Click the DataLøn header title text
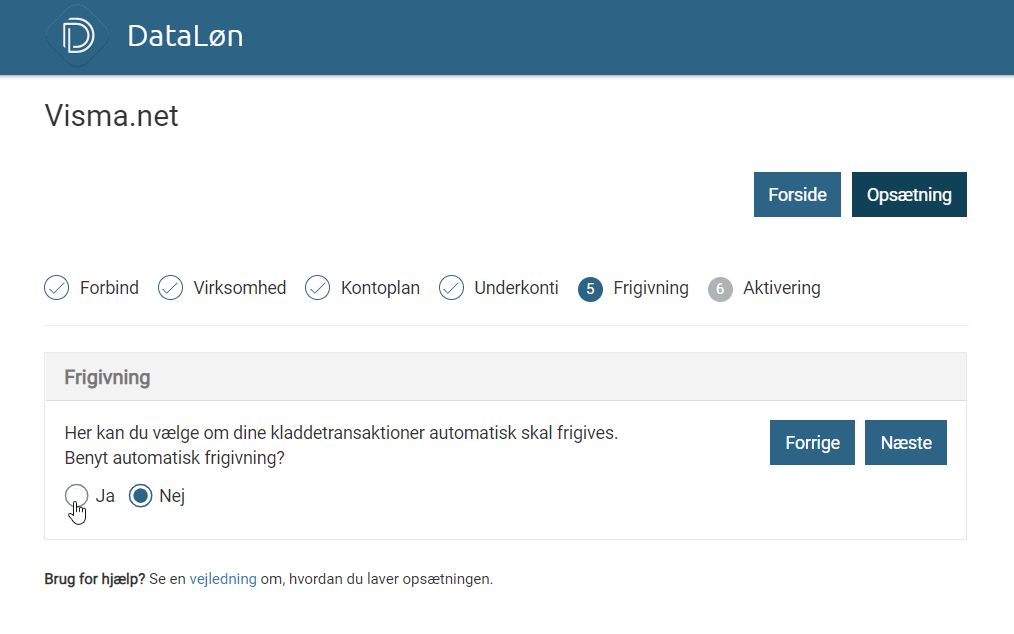The height and width of the screenshot is (634, 1014). [x=185, y=37]
